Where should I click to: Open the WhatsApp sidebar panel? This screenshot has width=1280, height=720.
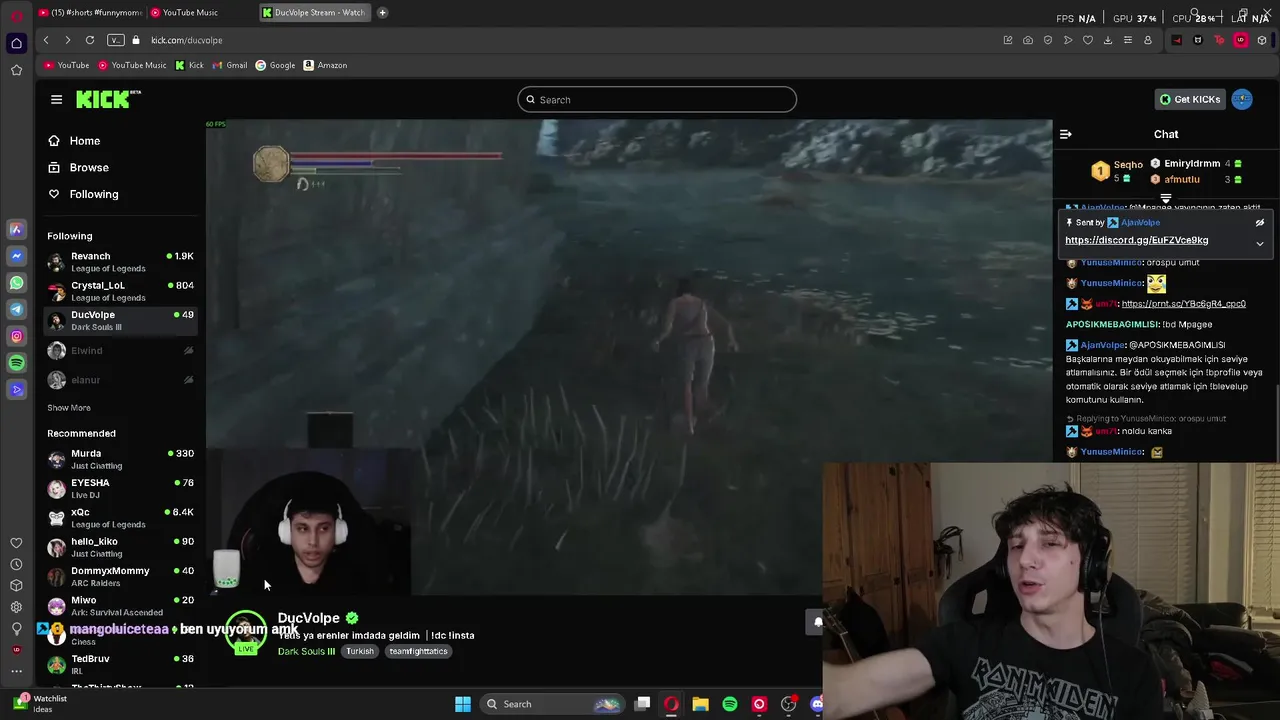coord(16,283)
